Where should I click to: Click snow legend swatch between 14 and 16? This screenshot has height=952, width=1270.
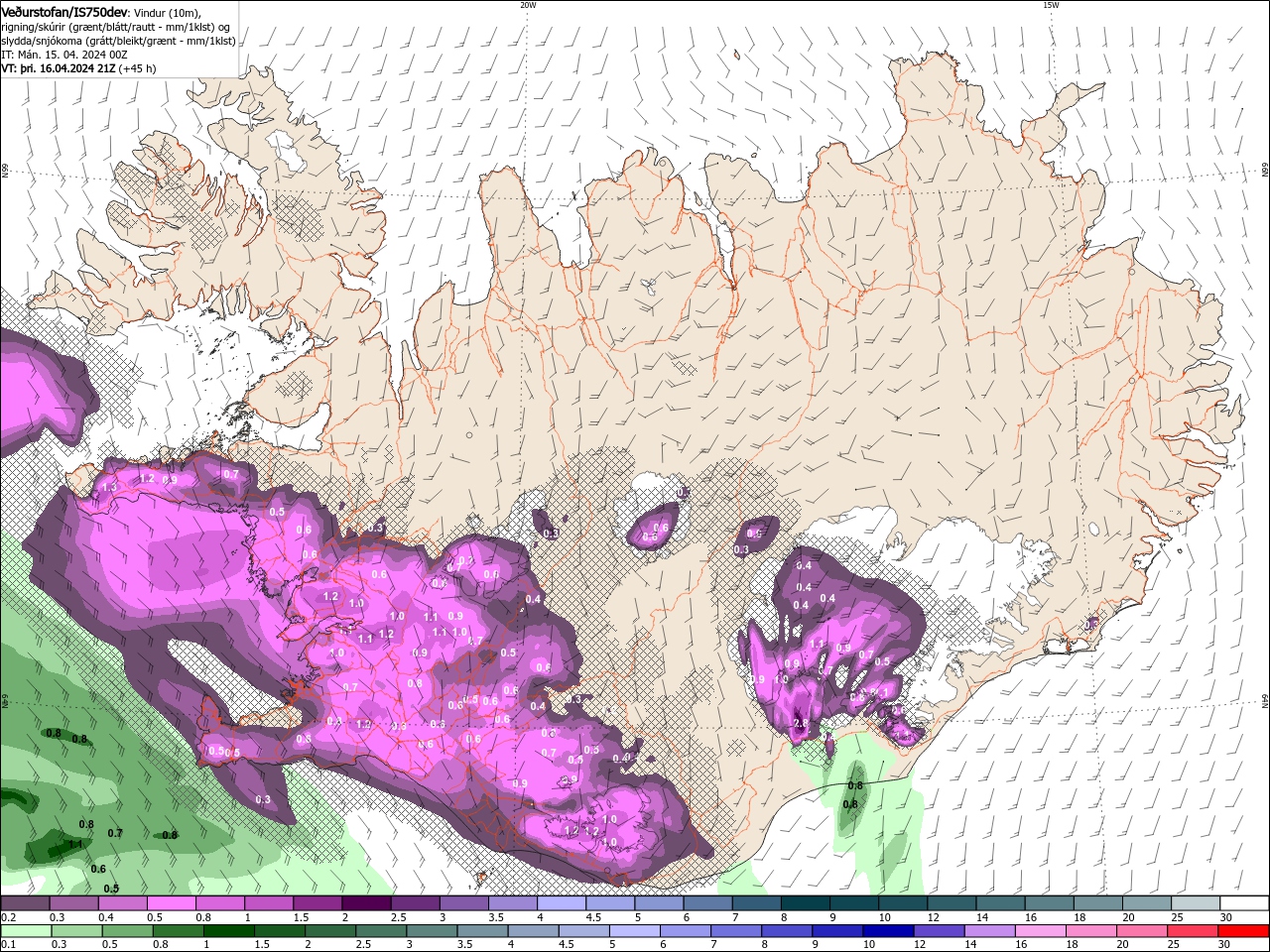(1000, 903)
